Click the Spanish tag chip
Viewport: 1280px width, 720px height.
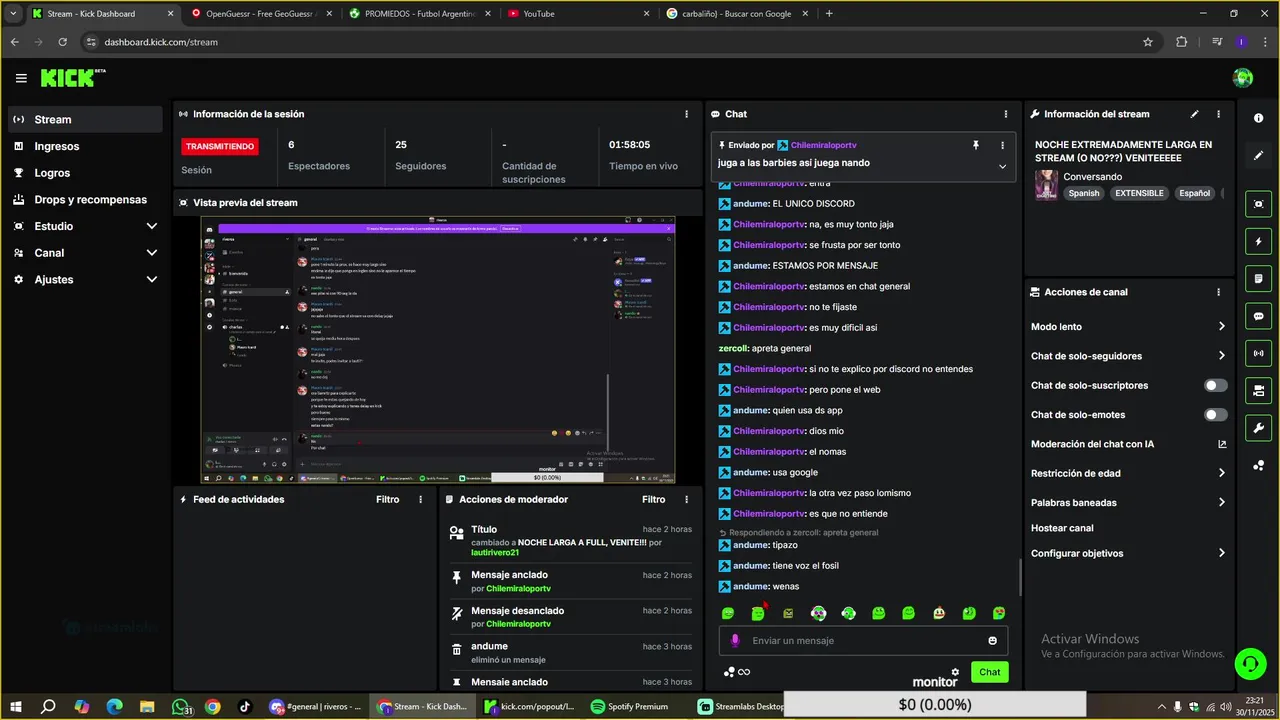[1083, 193]
